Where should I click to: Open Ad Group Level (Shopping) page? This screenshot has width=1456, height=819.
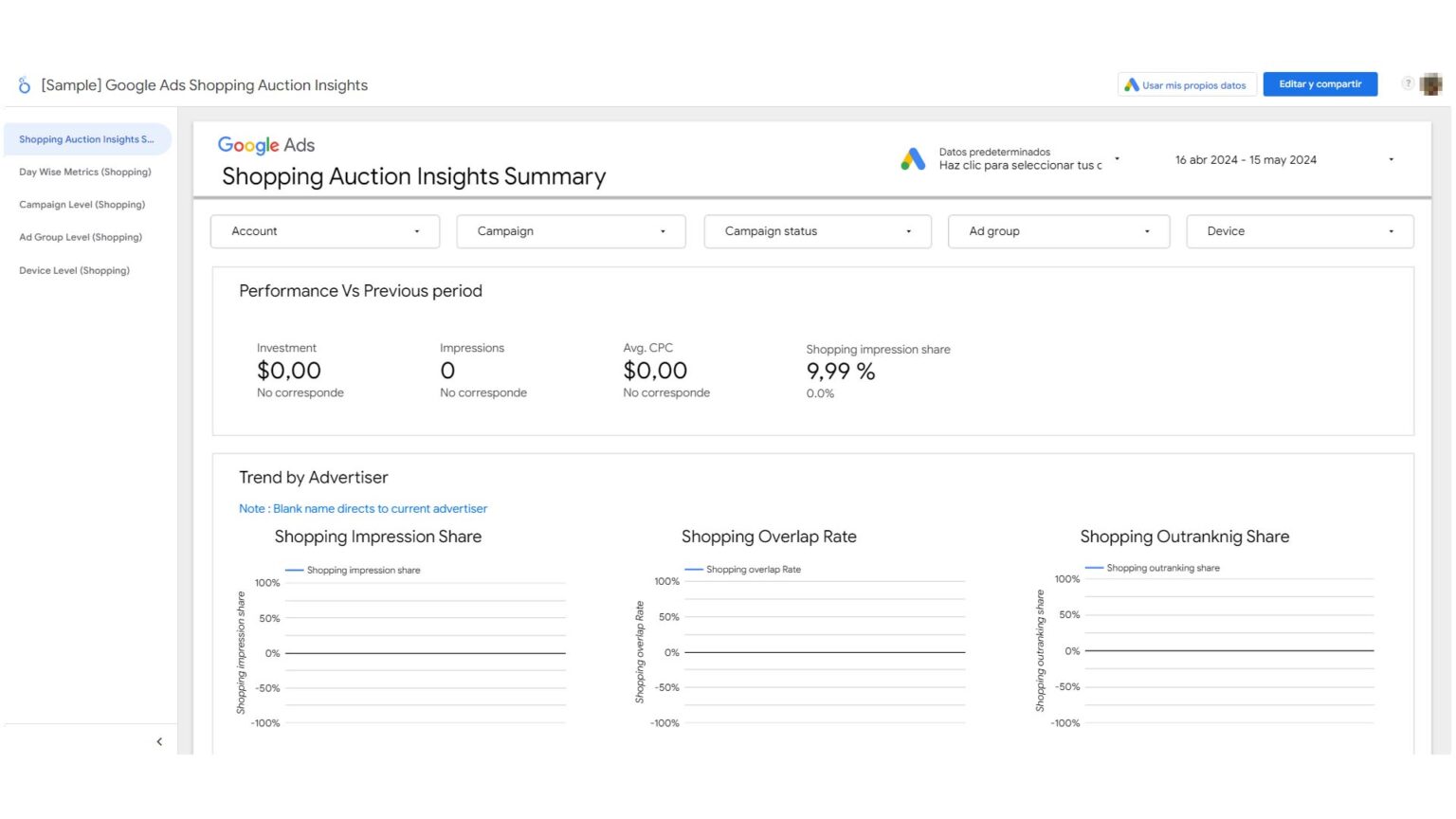click(x=81, y=238)
